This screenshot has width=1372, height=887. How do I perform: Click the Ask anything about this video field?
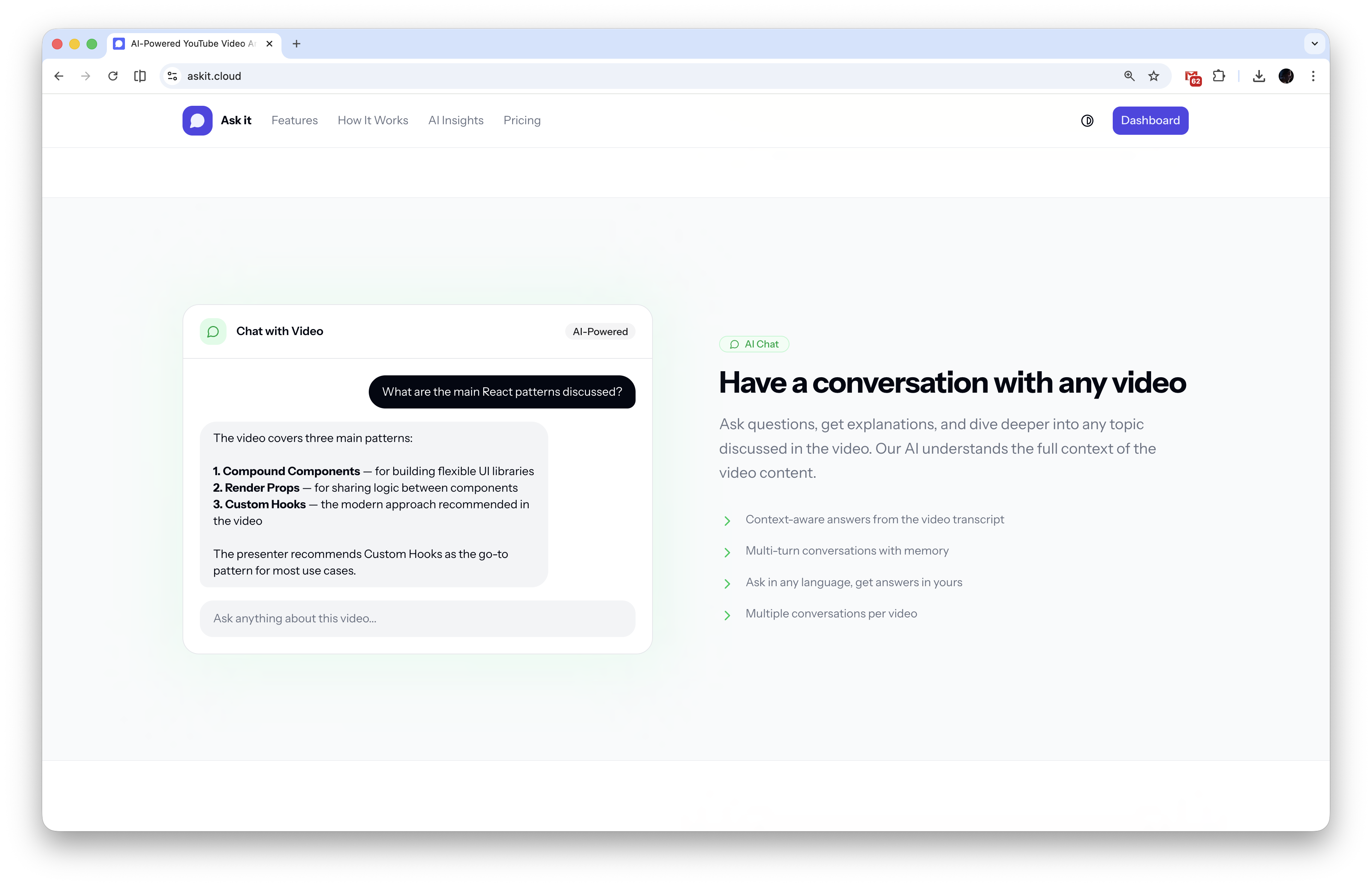click(x=418, y=618)
